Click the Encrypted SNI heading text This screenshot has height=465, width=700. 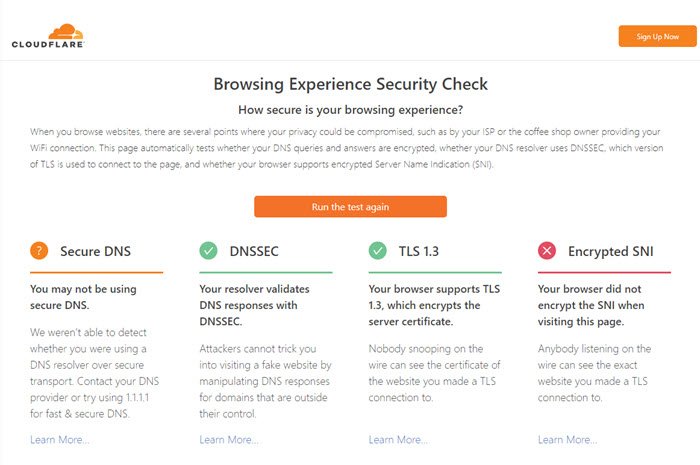tap(611, 252)
